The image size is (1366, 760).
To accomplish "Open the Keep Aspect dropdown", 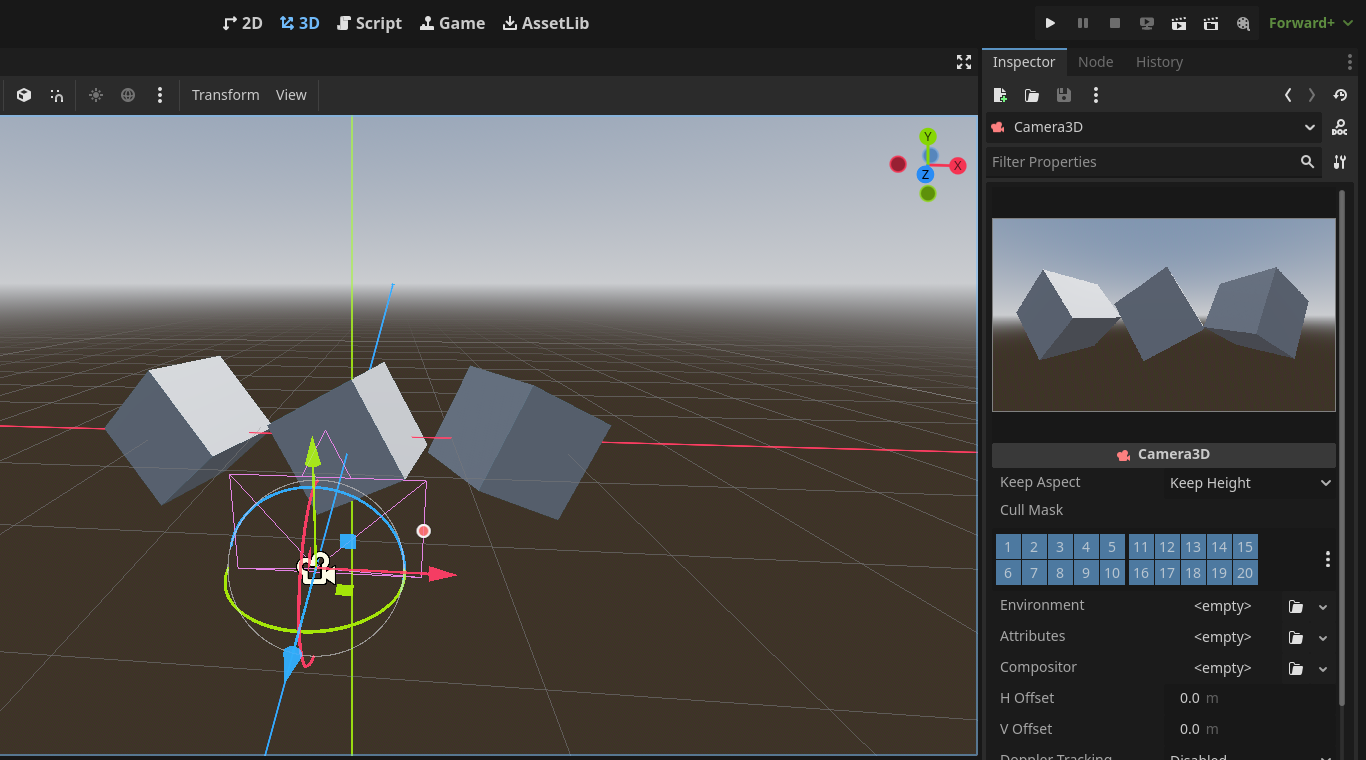I will 1249,483.
